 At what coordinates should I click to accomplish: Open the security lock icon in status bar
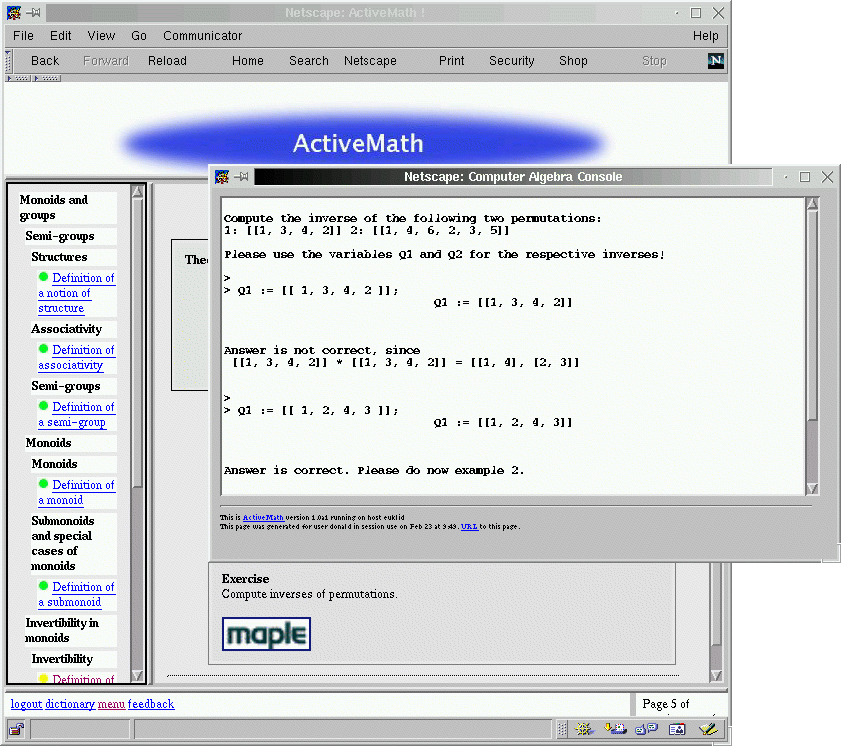[x=17, y=729]
